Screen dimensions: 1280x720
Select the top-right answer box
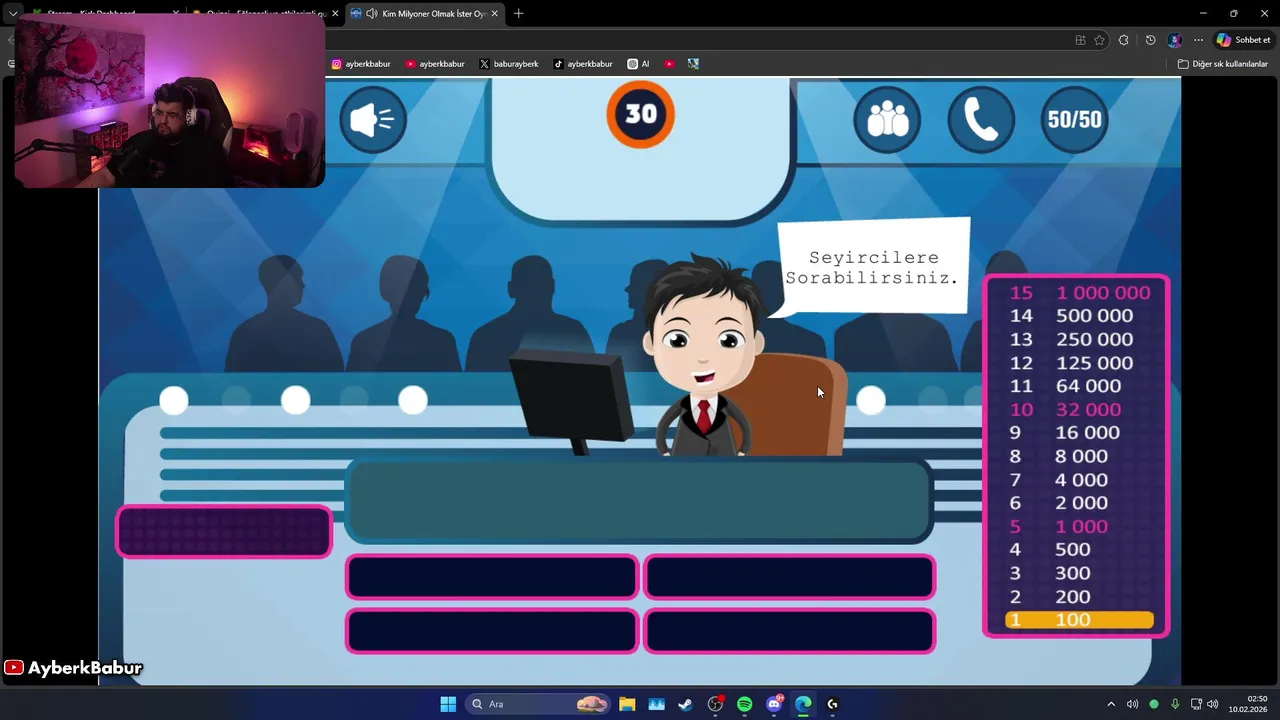790,577
